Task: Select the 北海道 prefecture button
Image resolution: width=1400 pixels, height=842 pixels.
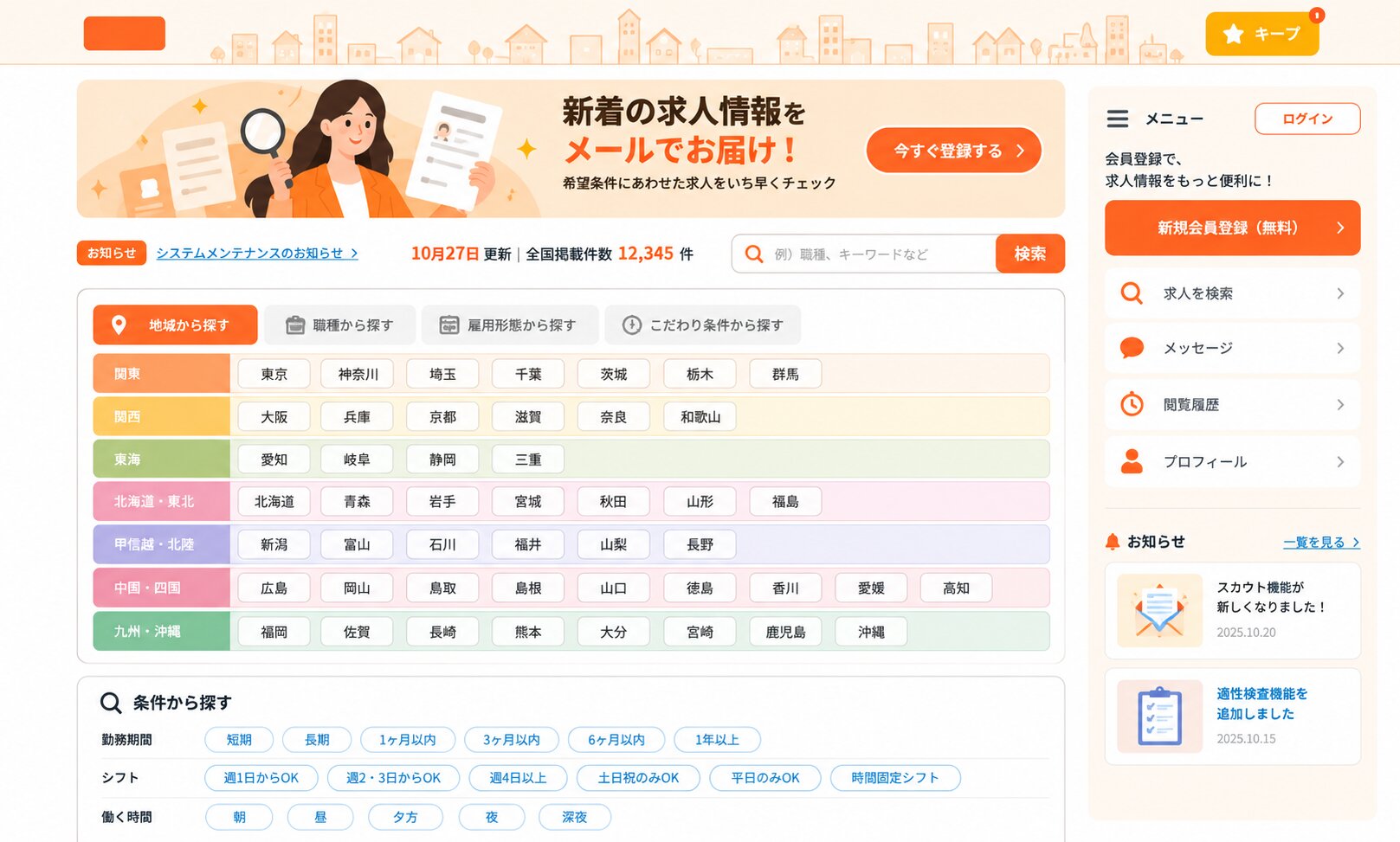Action: pyautogui.click(x=274, y=501)
